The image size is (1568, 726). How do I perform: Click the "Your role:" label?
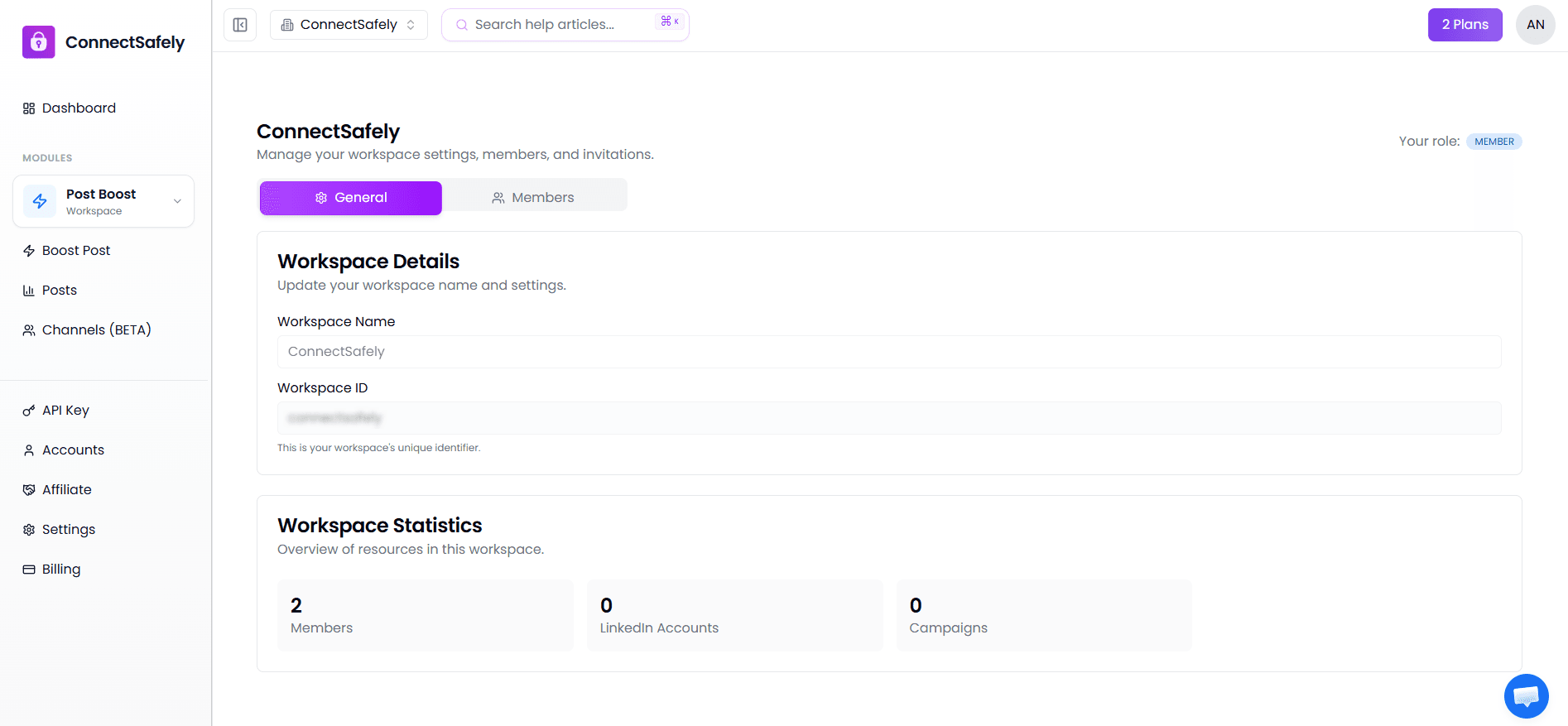pos(1430,142)
